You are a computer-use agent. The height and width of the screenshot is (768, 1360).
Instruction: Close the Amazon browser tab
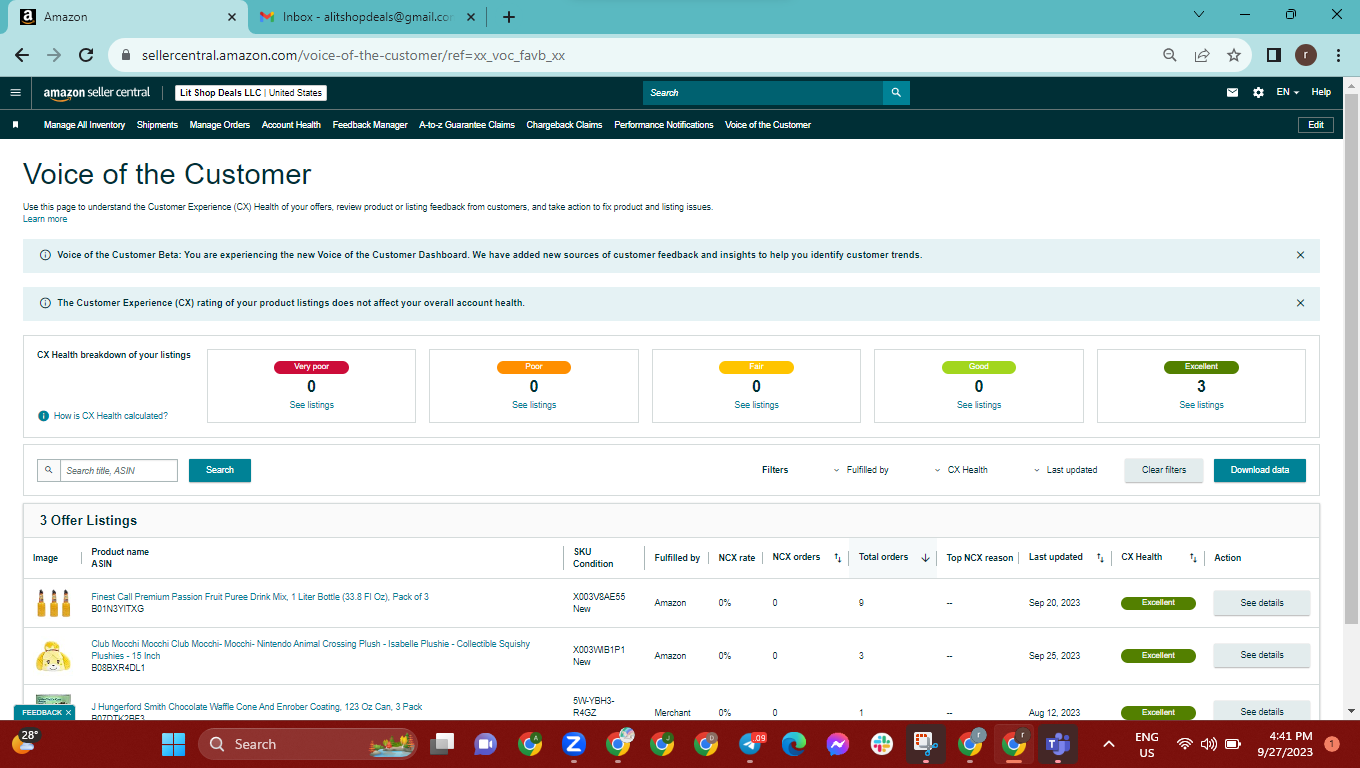click(232, 17)
